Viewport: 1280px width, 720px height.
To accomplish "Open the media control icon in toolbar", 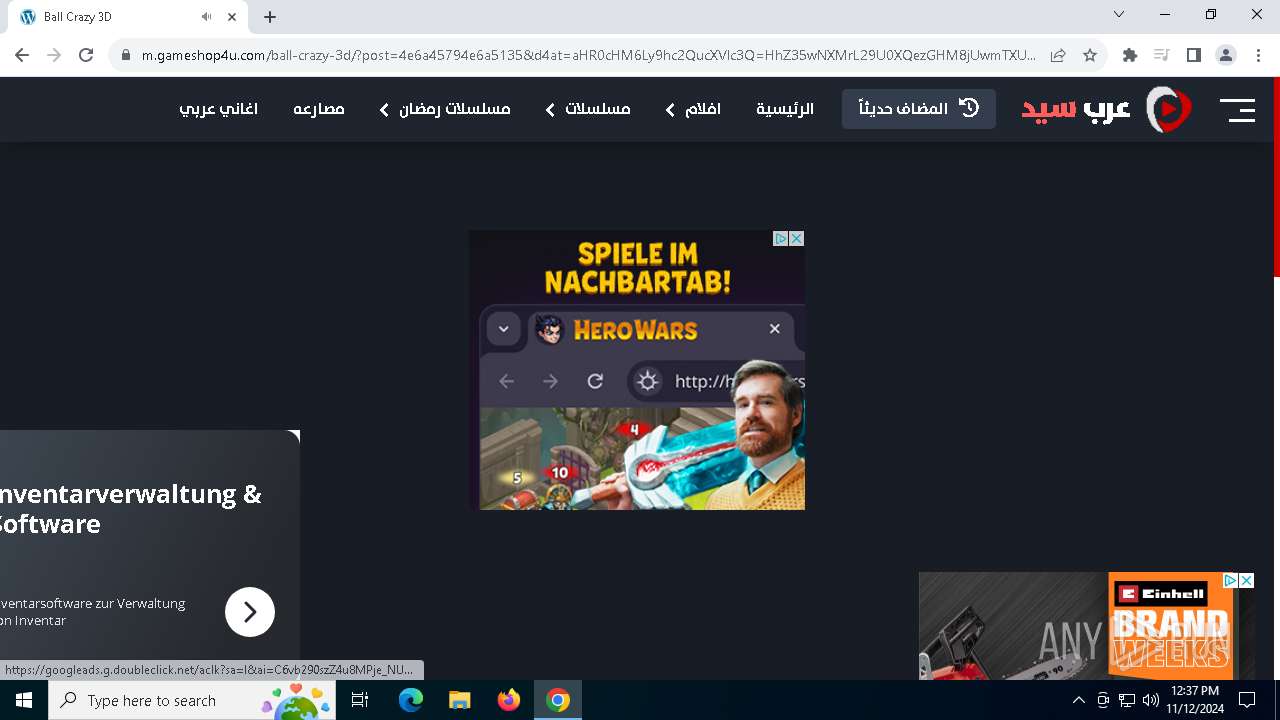I will [1161, 55].
